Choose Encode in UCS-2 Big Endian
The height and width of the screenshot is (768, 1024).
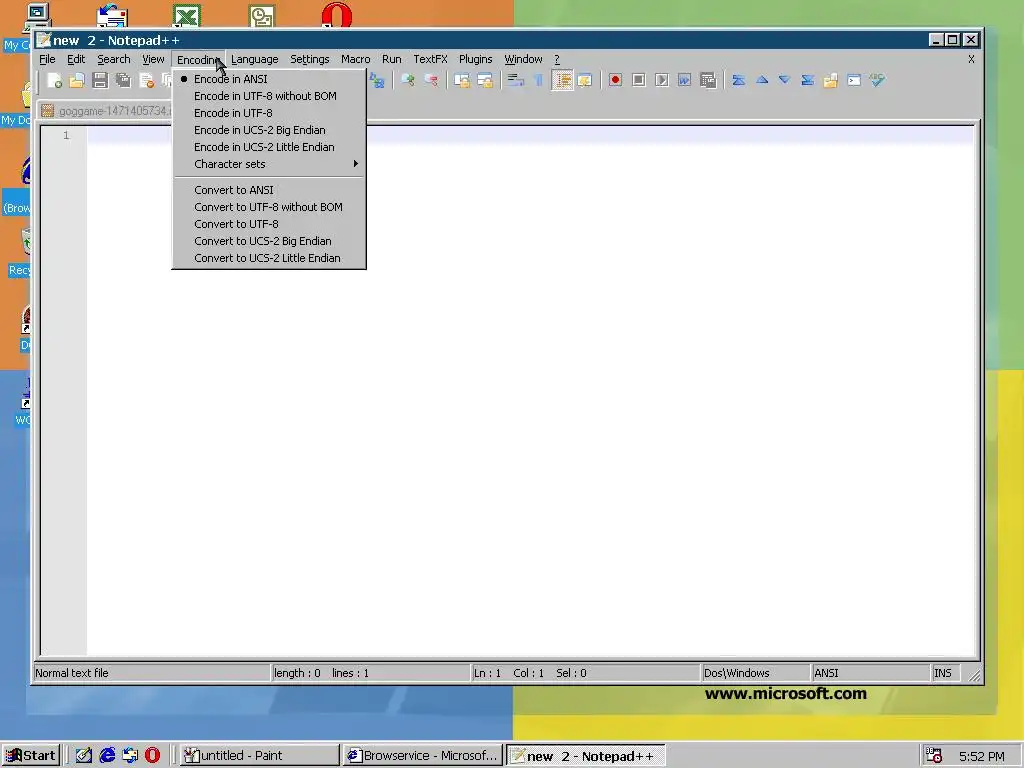tap(268, 130)
